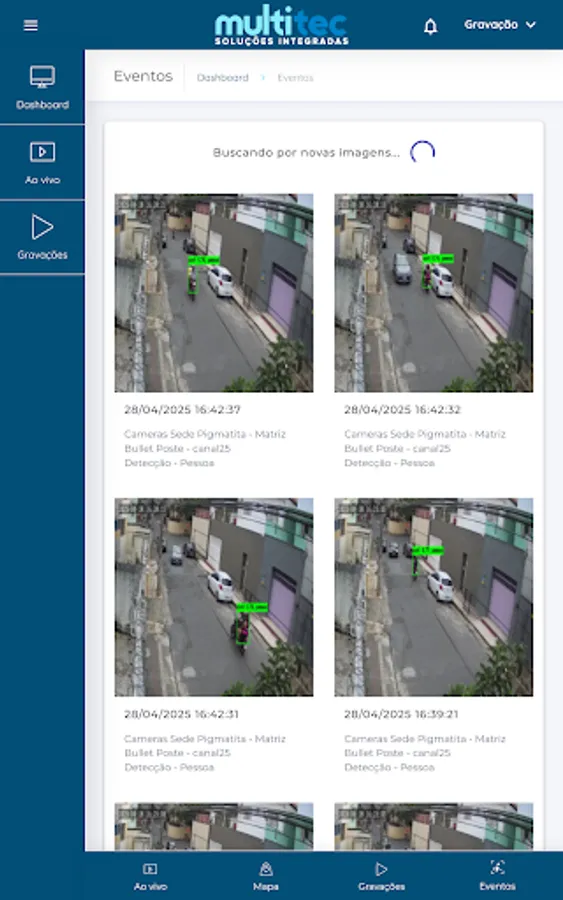Click 'Cameras Sede Pigmatita - Matriz' under 16:42:31
Viewport: 563px width, 900px height.
coord(205,739)
